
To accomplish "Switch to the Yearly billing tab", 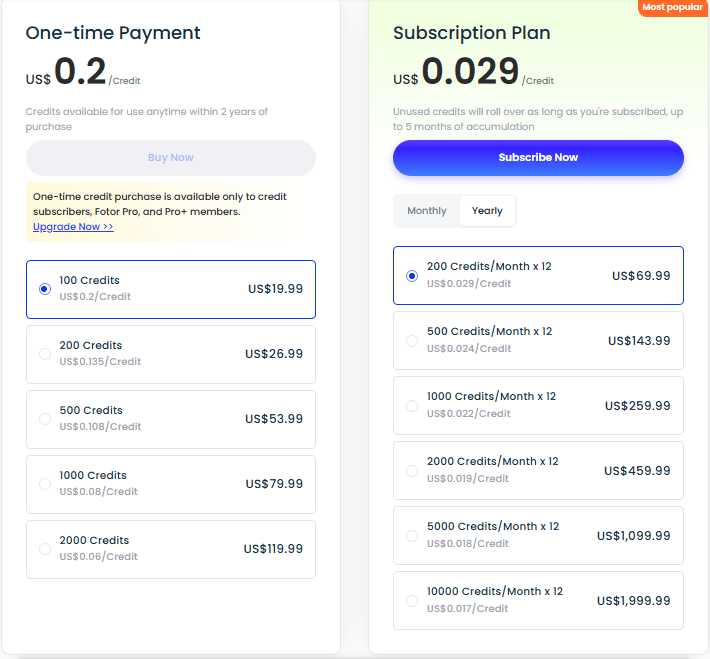I will click(x=487, y=211).
